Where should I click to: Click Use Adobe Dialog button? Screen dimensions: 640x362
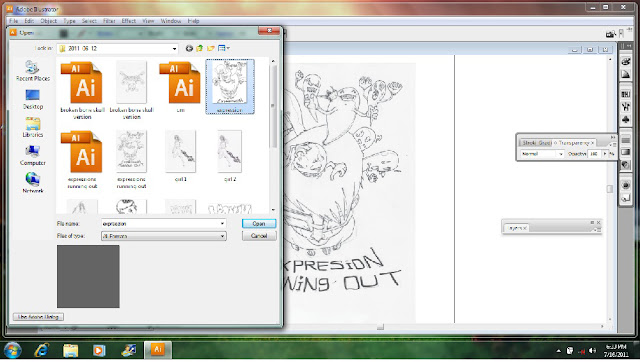pos(38,317)
